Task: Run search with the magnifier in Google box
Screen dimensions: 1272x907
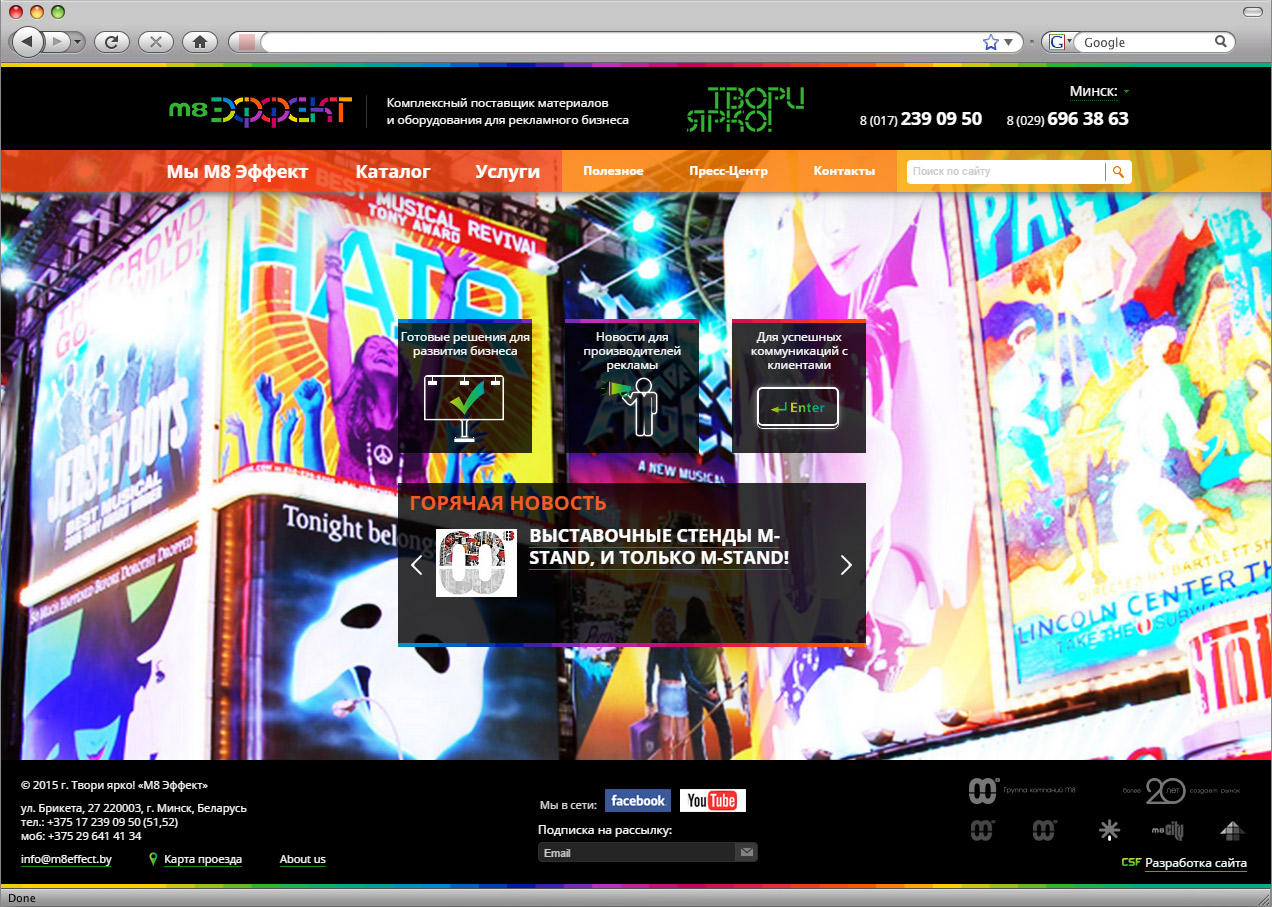Action: [1221, 42]
